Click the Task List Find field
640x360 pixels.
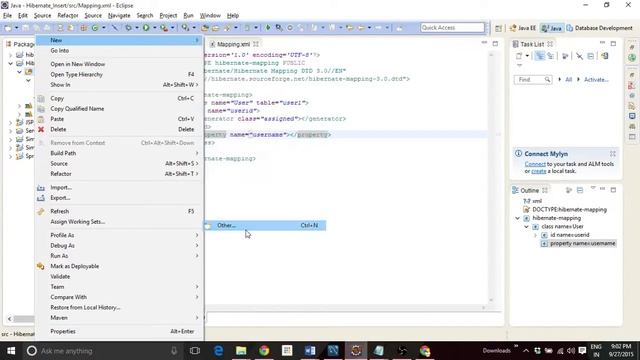[533, 80]
